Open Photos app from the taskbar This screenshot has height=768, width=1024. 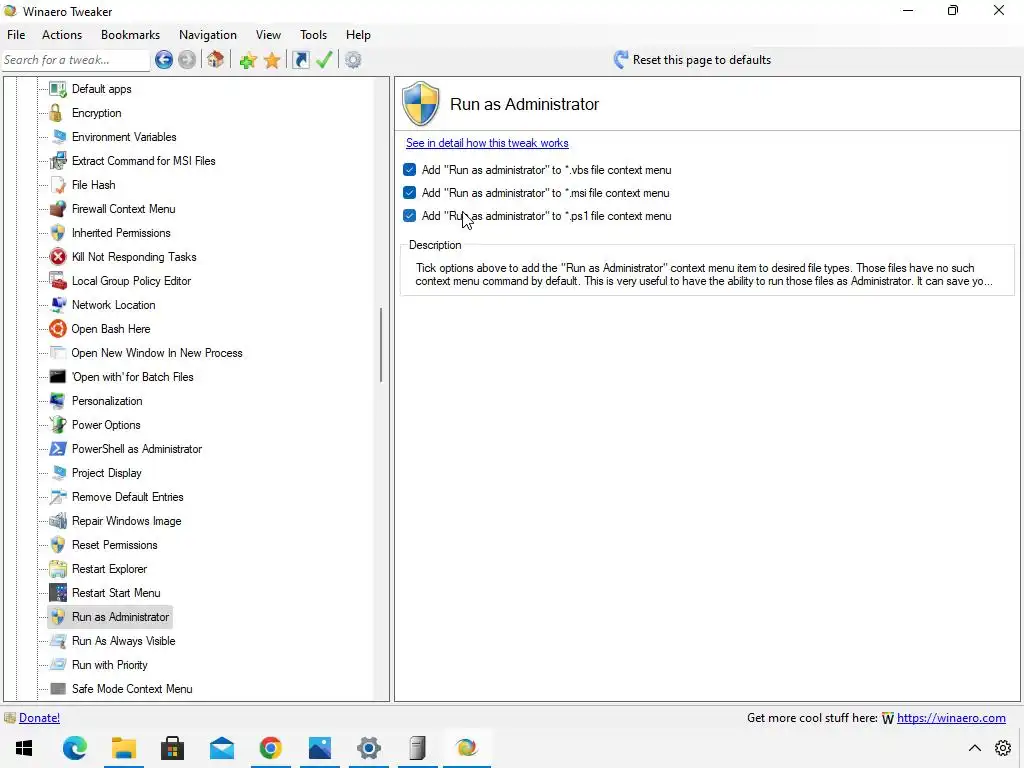pos(319,748)
